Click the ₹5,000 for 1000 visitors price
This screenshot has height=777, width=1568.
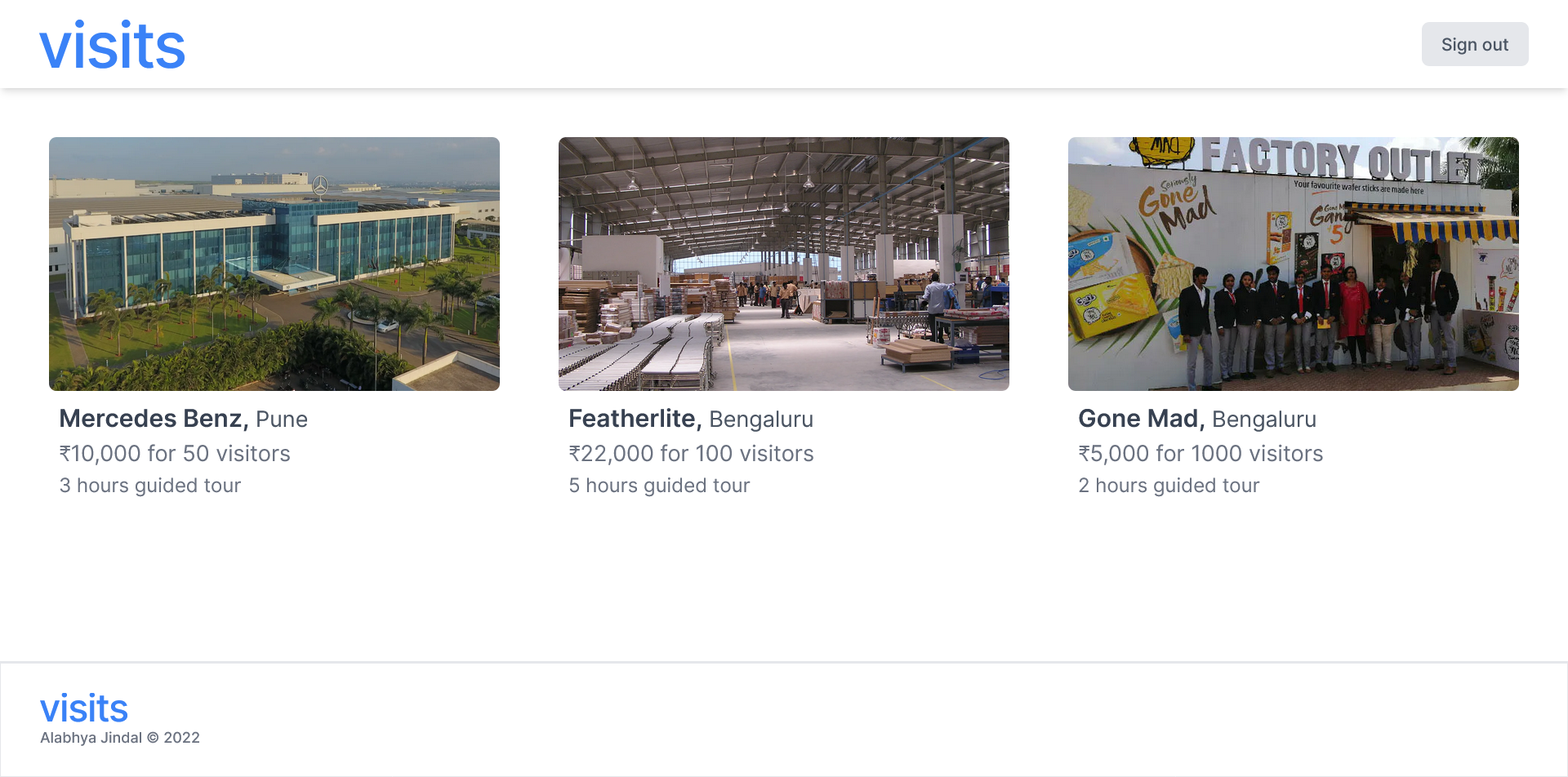[x=1200, y=454]
